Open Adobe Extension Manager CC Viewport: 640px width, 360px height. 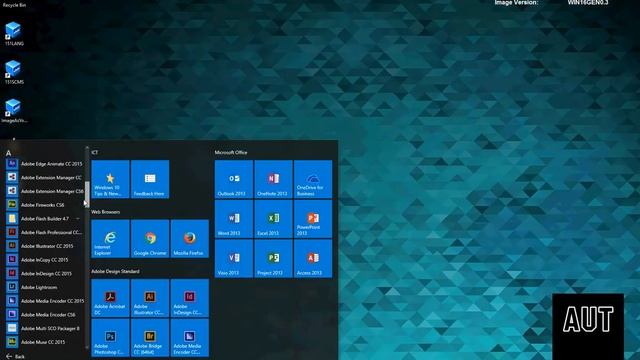click(44, 178)
